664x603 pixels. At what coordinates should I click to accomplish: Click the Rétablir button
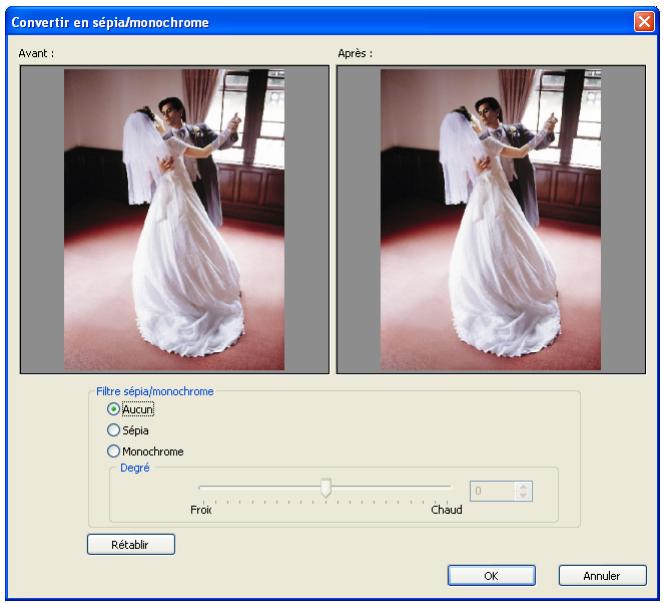(x=131, y=545)
